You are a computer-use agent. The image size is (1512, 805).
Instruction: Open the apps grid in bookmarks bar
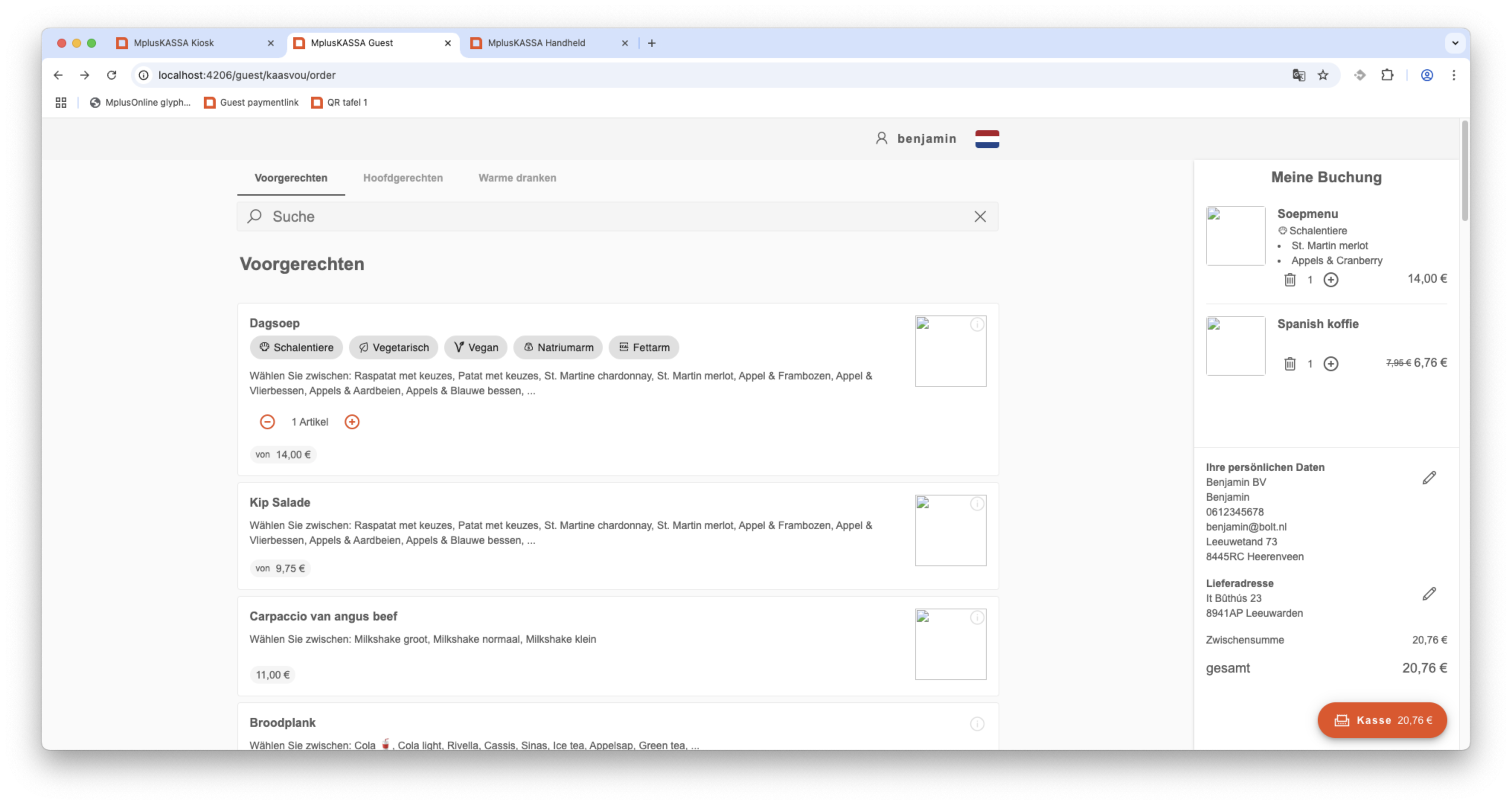(61, 103)
